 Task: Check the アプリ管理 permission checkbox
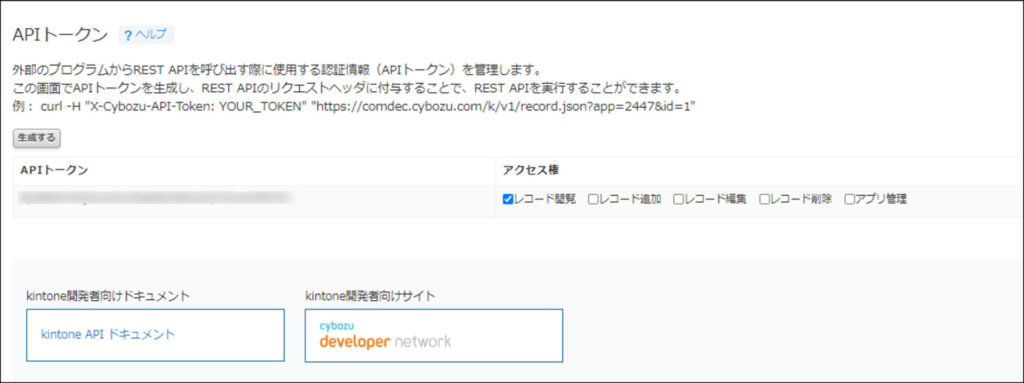pyautogui.click(x=850, y=199)
